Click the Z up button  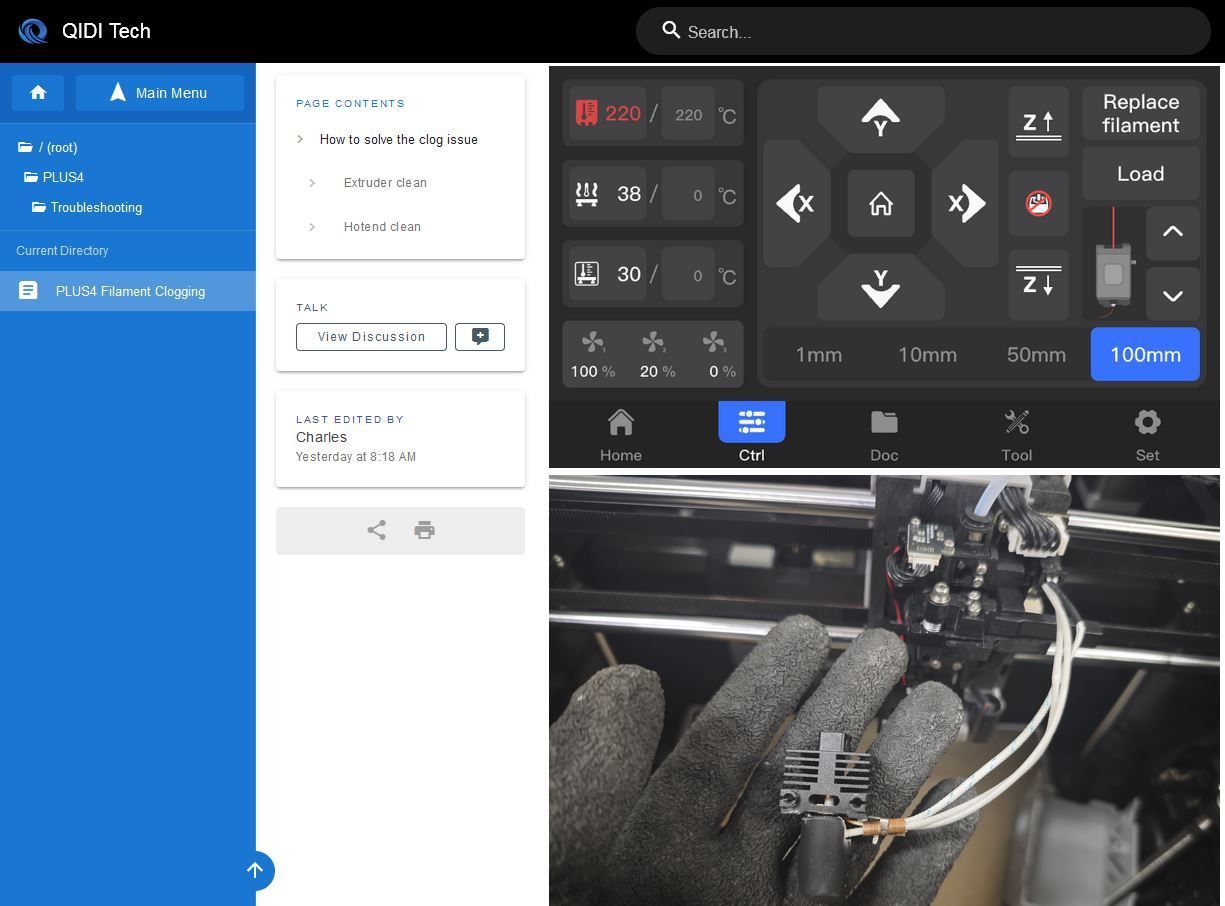click(x=1038, y=123)
